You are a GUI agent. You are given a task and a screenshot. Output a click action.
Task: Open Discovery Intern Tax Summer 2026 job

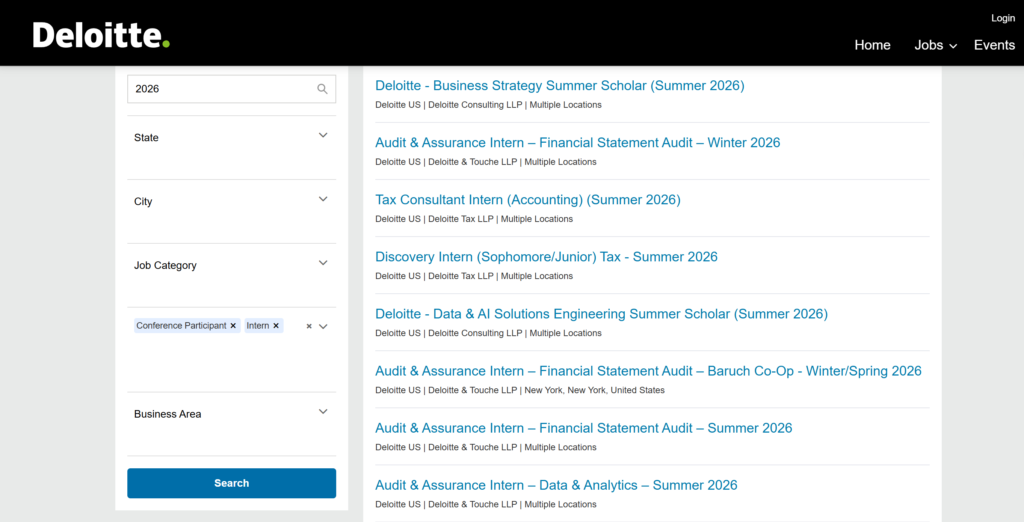pyautogui.click(x=546, y=257)
